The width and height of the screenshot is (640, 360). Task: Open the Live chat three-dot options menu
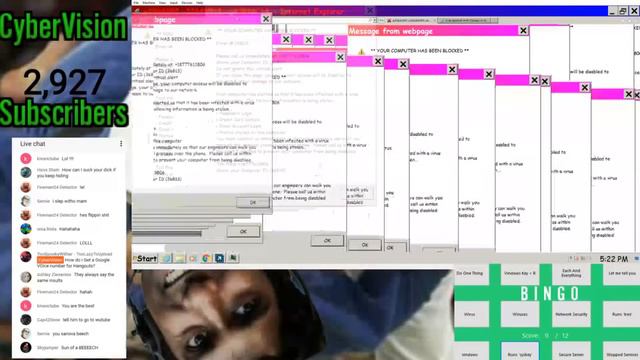click(x=121, y=144)
